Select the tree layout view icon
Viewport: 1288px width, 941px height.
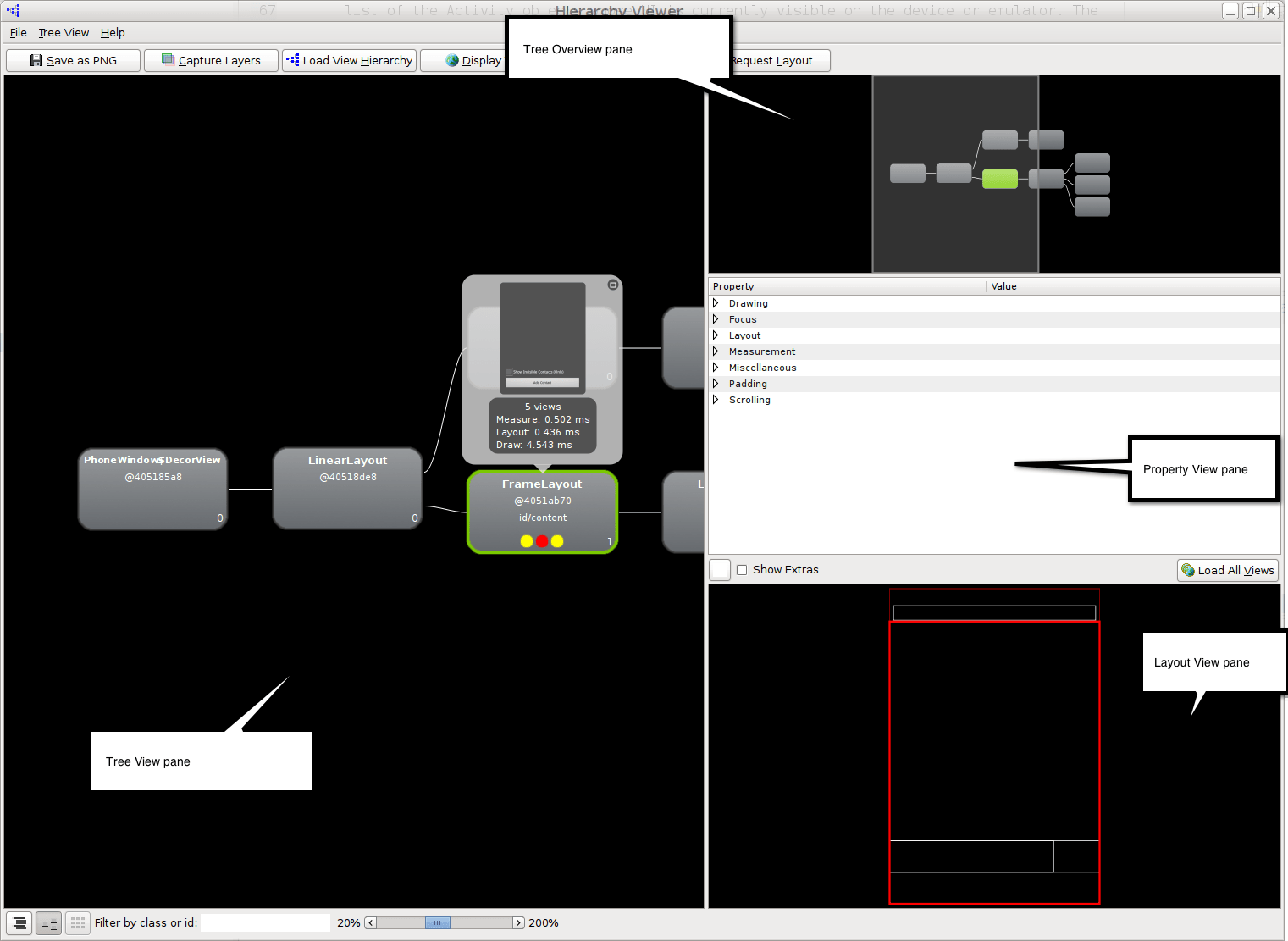pos(19,922)
